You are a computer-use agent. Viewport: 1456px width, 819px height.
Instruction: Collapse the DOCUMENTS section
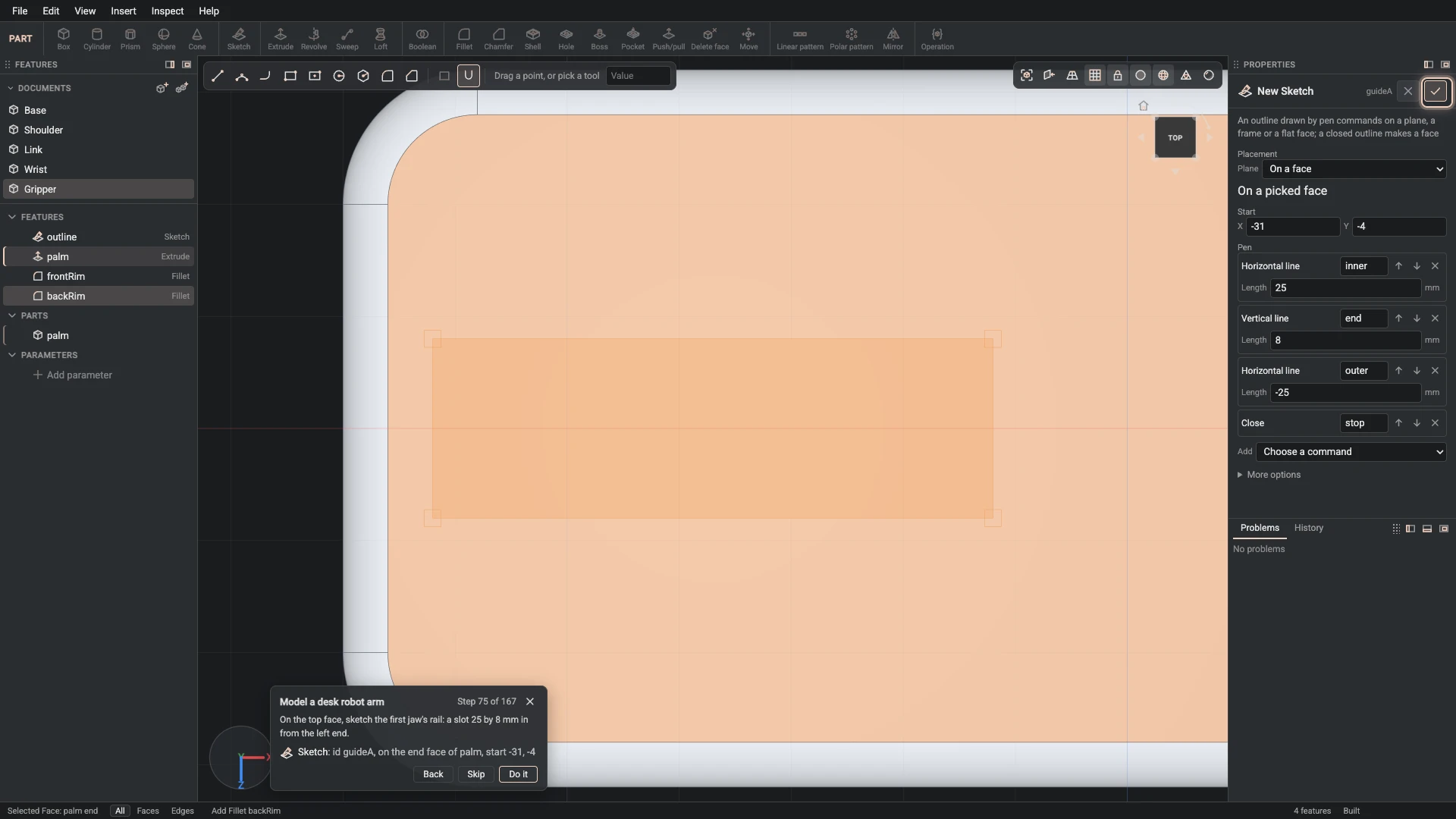11,88
